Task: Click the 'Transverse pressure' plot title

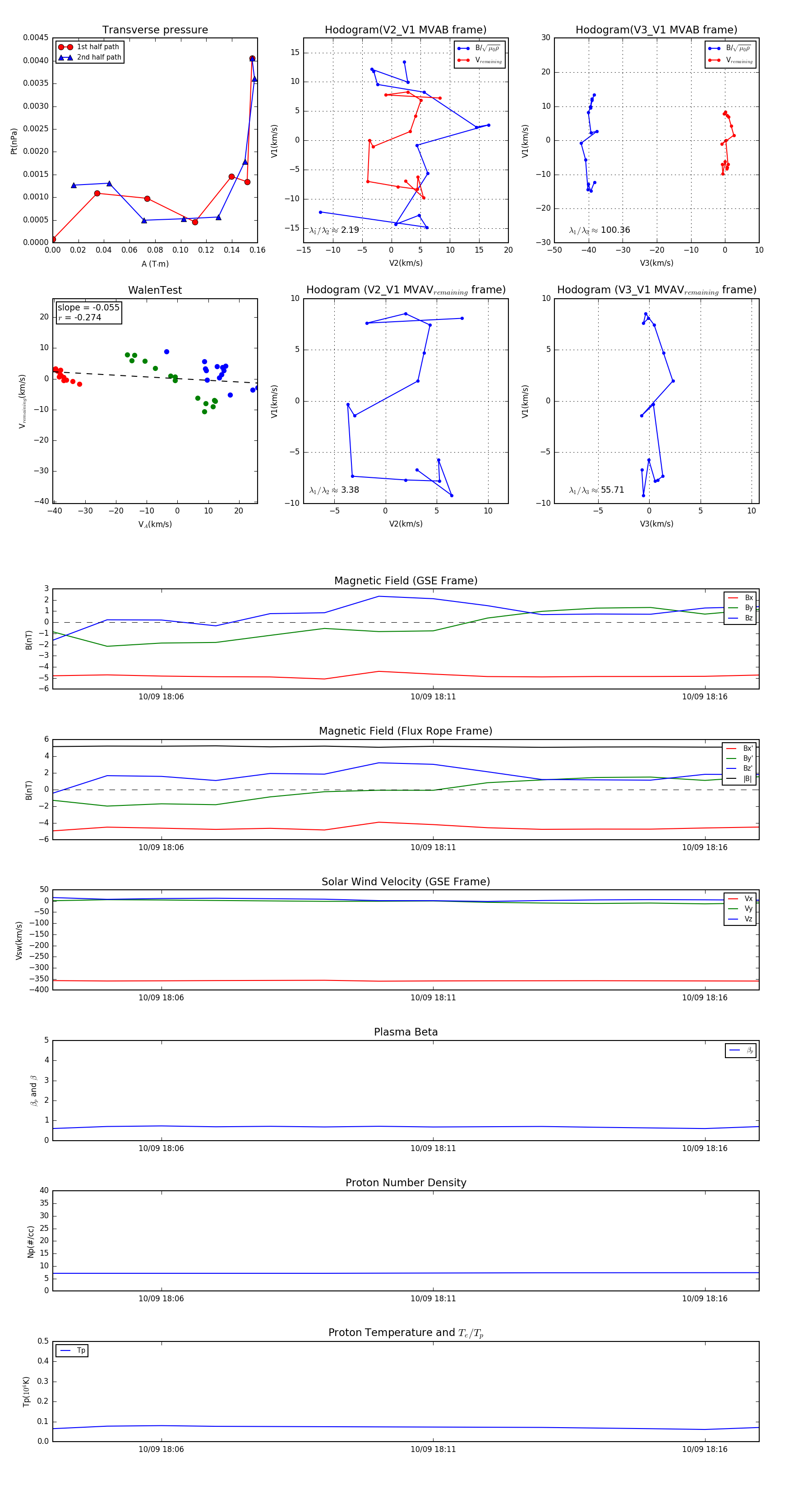Action: pos(155,30)
